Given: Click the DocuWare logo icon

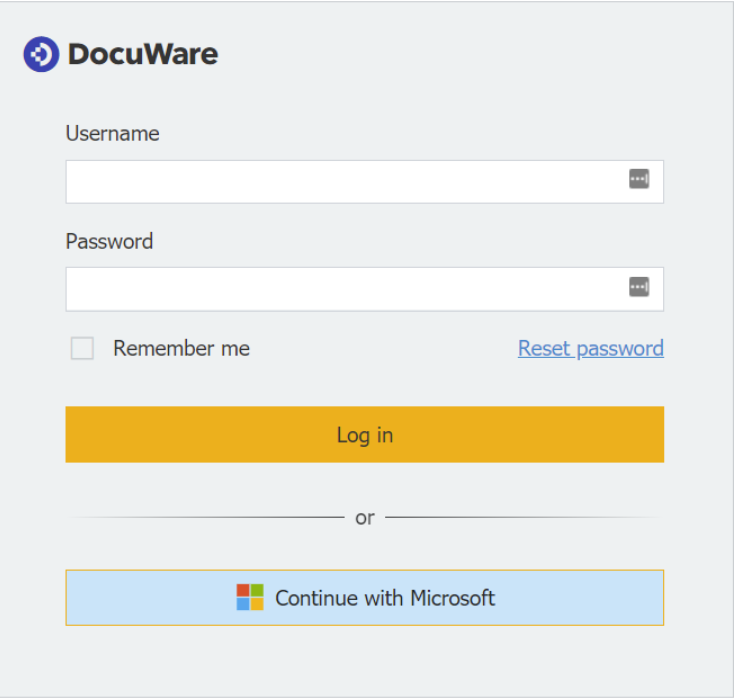Looking at the screenshot, I should click(x=41, y=54).
